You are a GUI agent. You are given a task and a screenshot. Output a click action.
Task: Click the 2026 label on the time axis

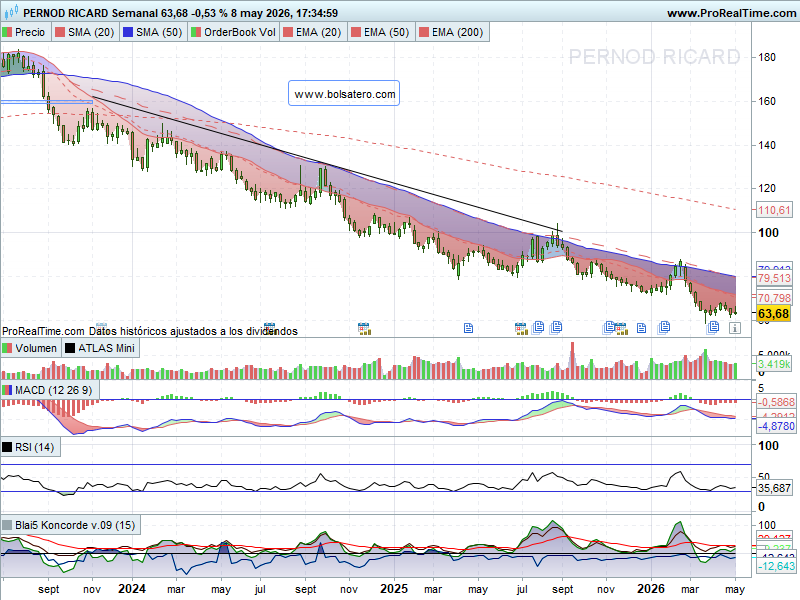[651, 589]
